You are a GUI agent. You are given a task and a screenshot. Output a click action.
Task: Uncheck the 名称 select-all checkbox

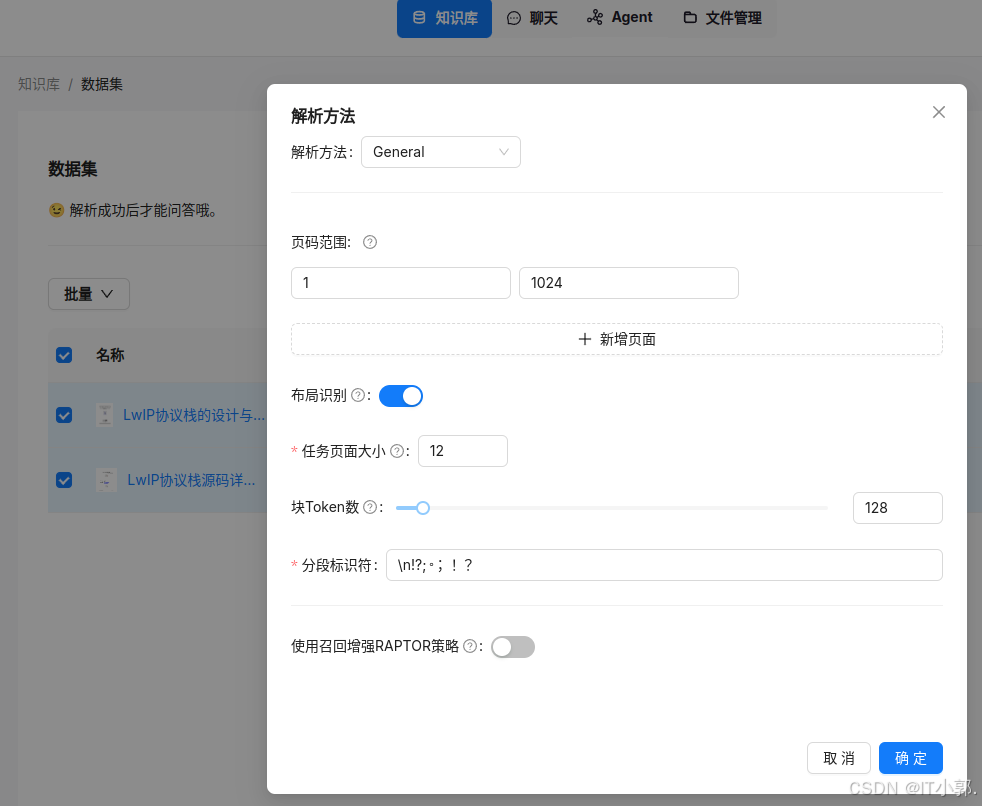tap(64, 355)
